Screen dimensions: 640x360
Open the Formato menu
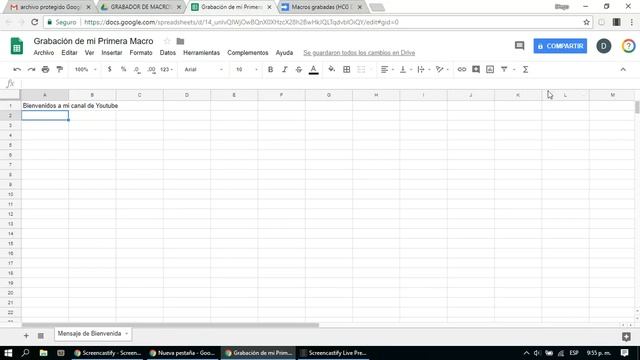141,53
